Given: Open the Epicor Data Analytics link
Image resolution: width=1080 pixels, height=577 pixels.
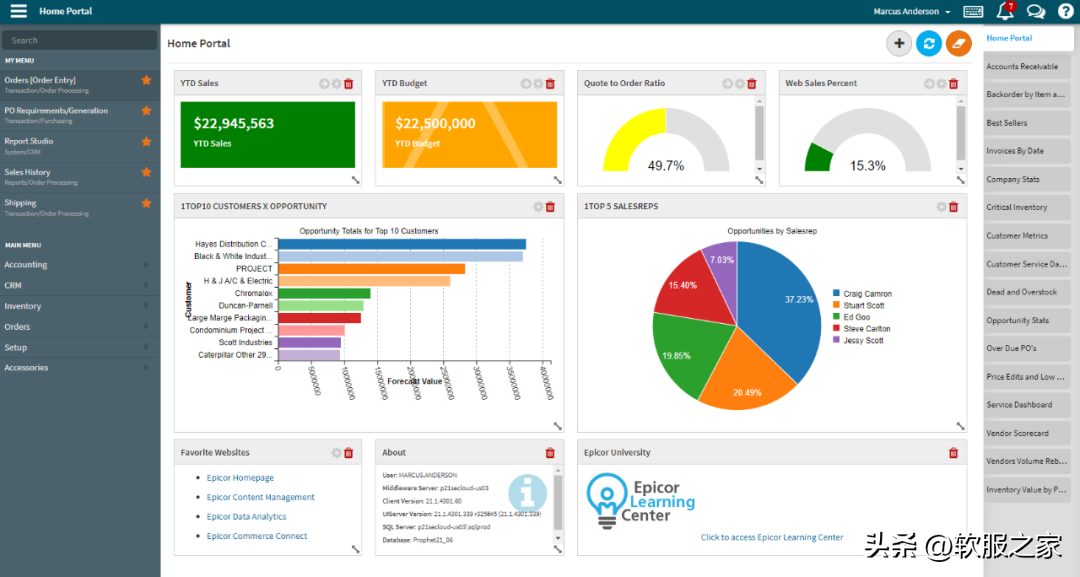Looking at the screenshot, I should click(x=246, y=517).
